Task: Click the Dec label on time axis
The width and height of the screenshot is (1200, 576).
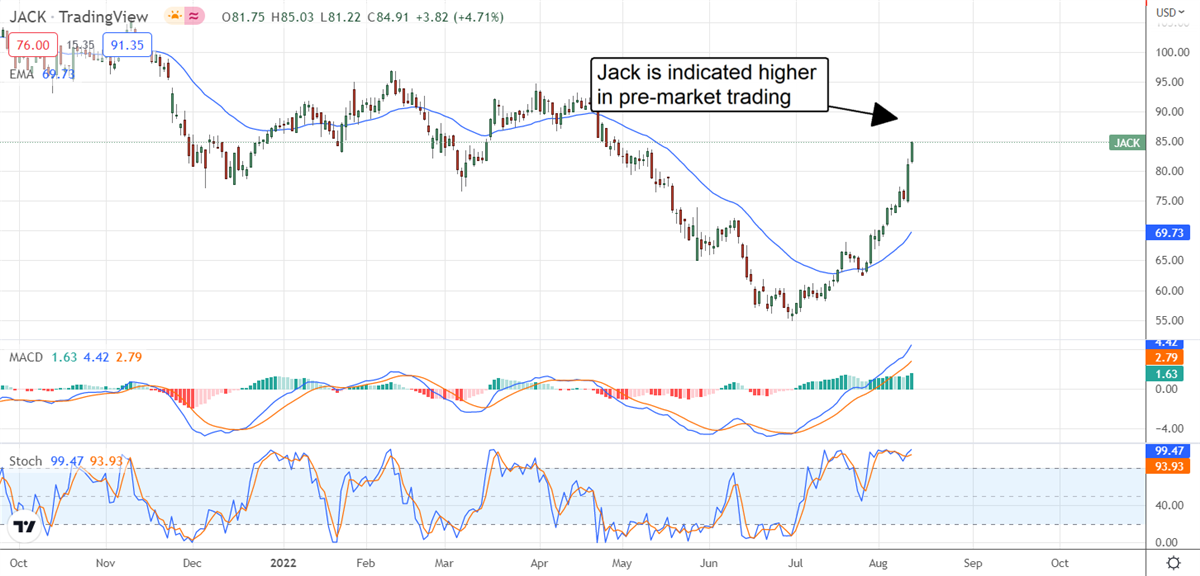Action: coord(194,562)
